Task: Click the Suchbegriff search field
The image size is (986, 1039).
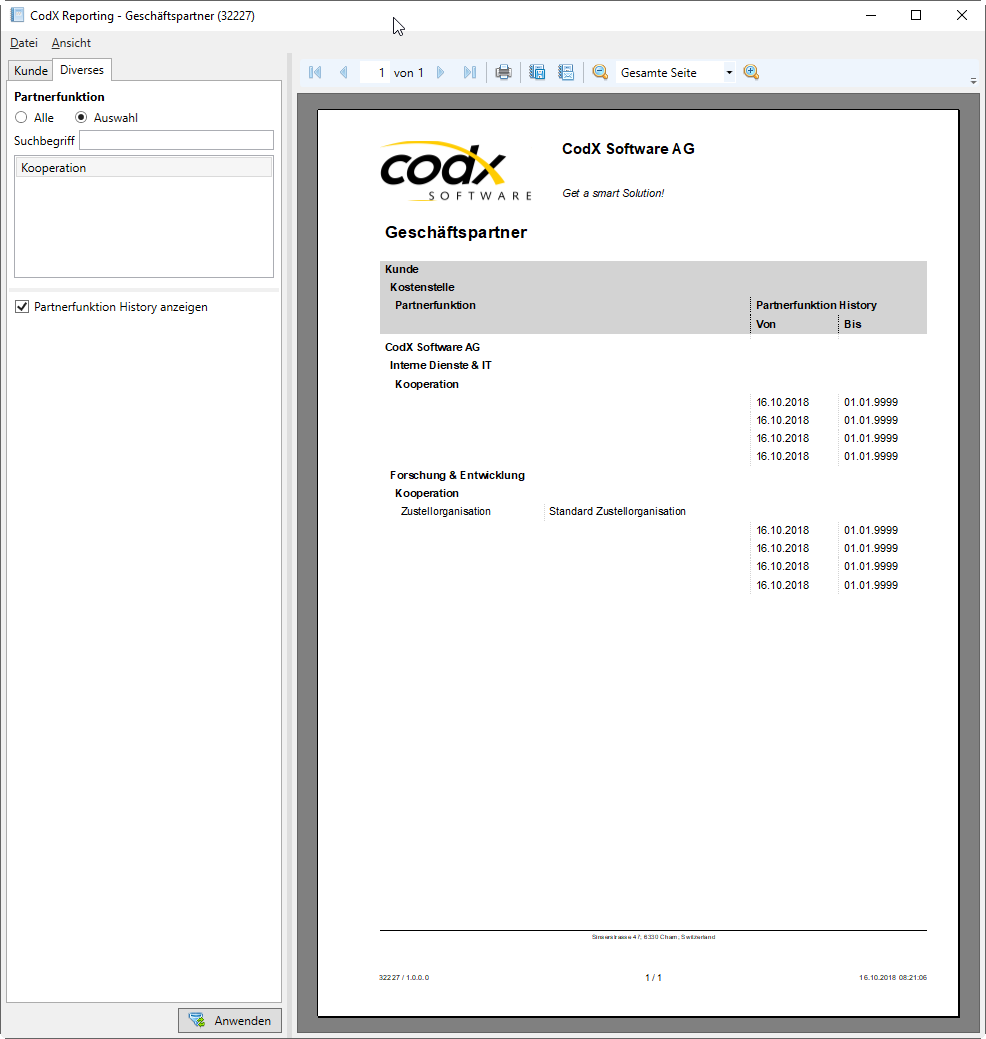Action: click(176, 140)
